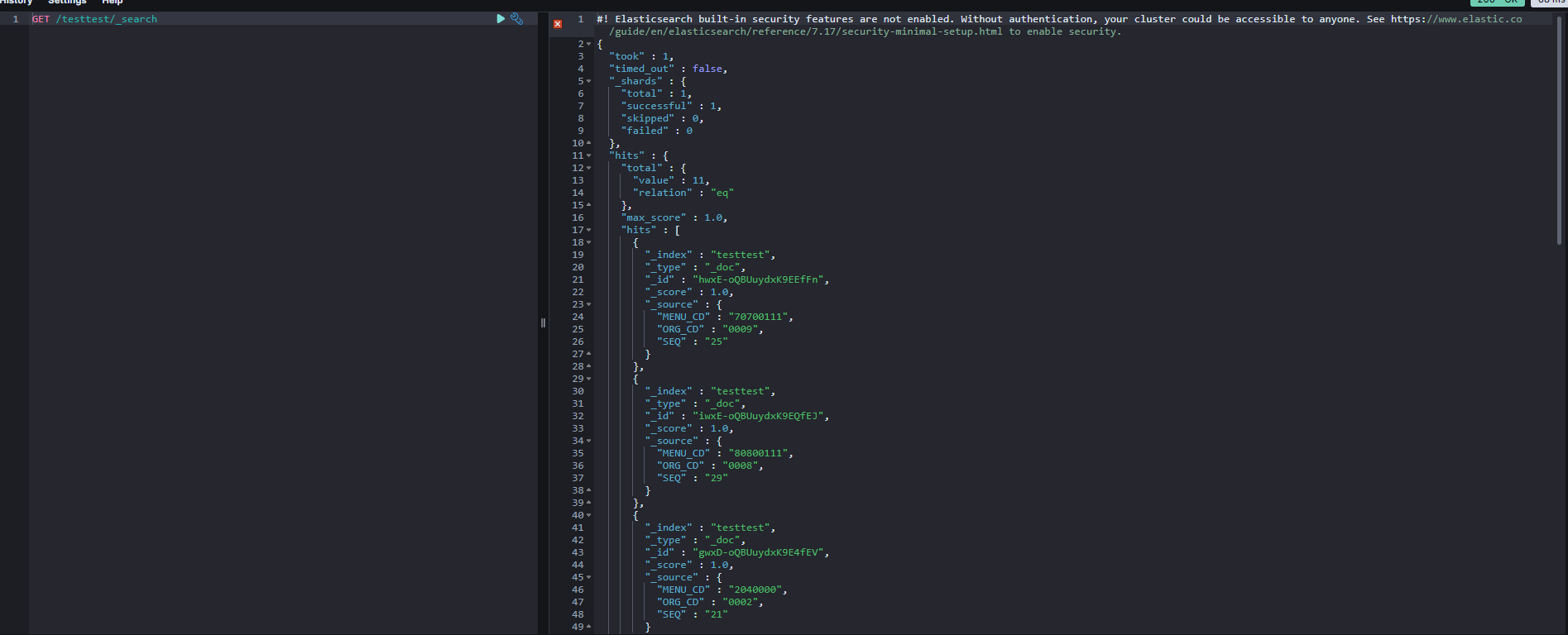Click the "value" : 11 line
The width and height of the screenshot is (1568, 635).
coord(671,180)
